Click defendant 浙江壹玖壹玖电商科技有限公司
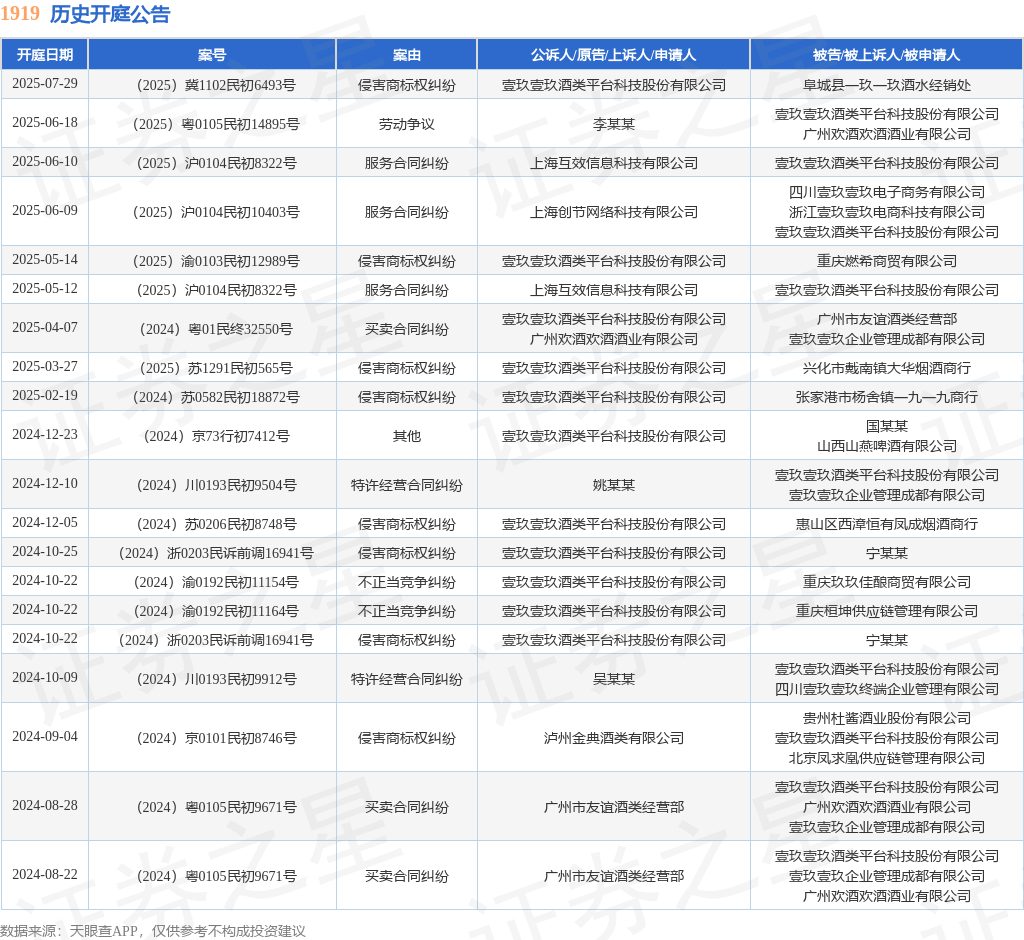Screen dimensions: 1024x940 pos(886,212)
